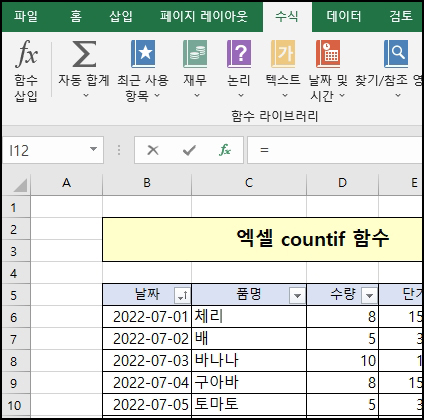Viewport: 424px width, 420px height.
Task: Select the 수량 cell in the 체리 row
Action: (x=342, y=317)
